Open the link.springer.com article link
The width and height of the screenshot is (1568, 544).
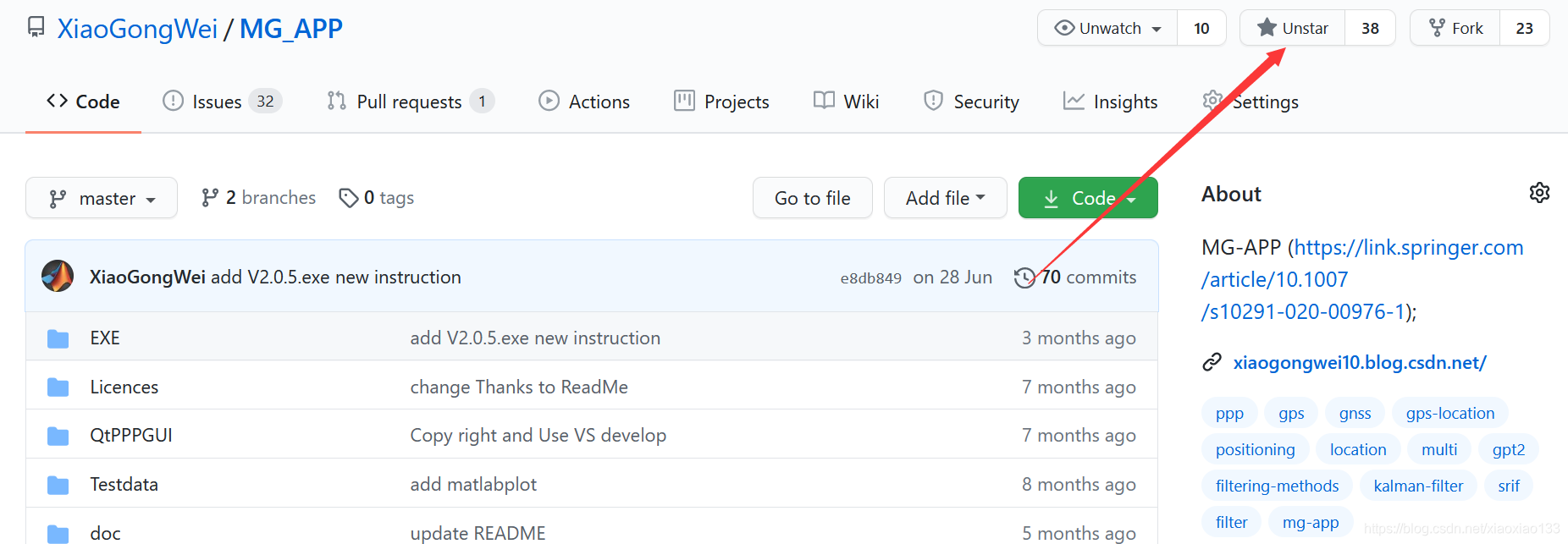(x=1362, y=279)
